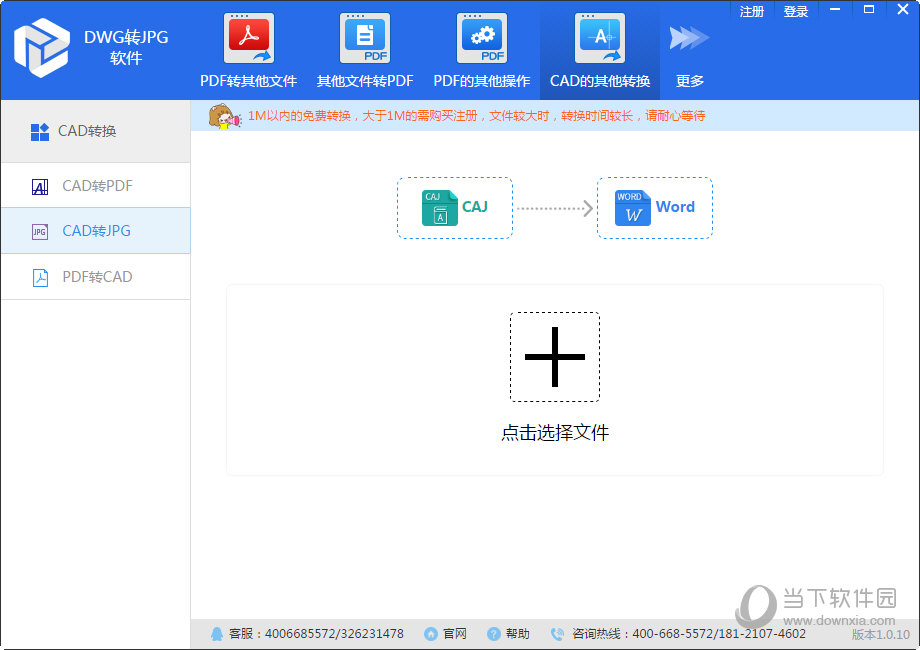Minimize the application window

point(835,9)
